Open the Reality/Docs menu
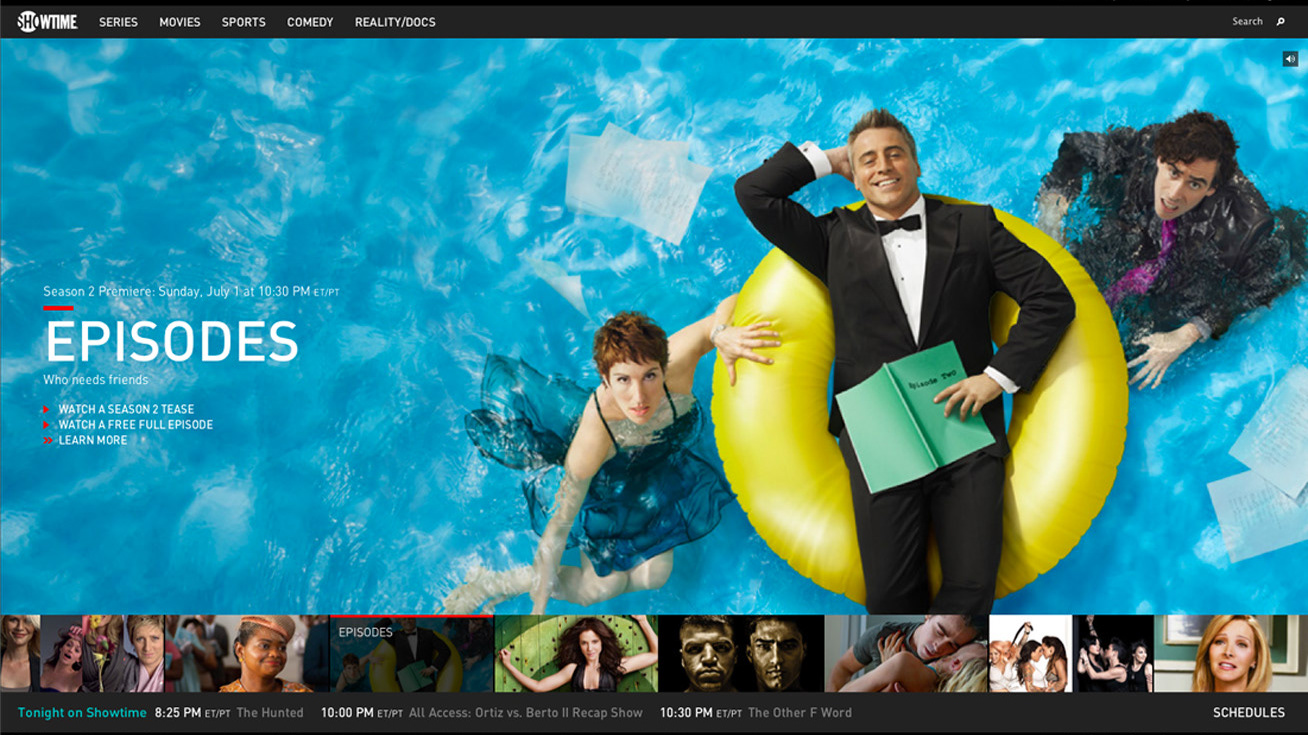The image size is (1308, 735). tap(395, 22)
